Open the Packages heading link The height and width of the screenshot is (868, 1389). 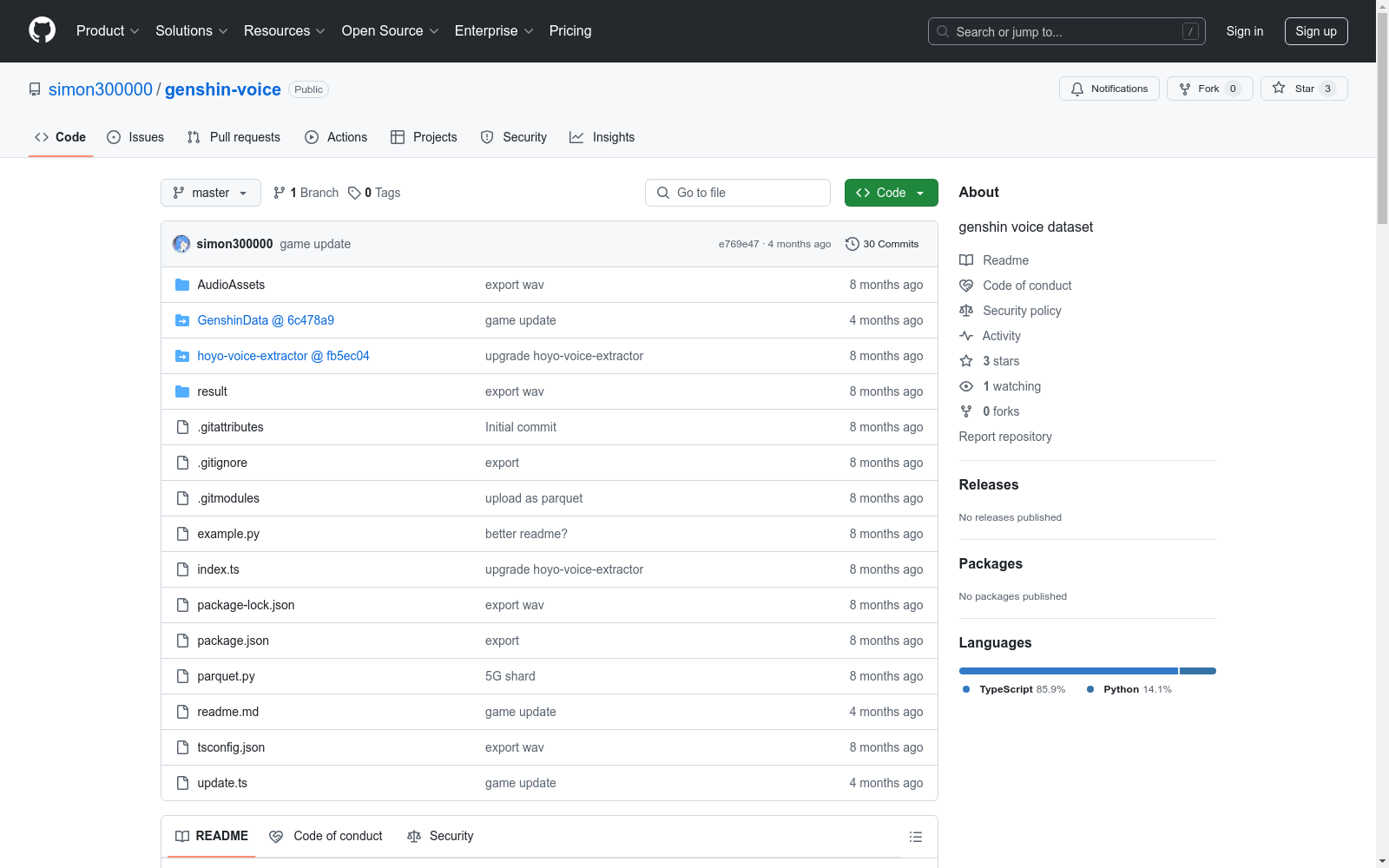991,563
